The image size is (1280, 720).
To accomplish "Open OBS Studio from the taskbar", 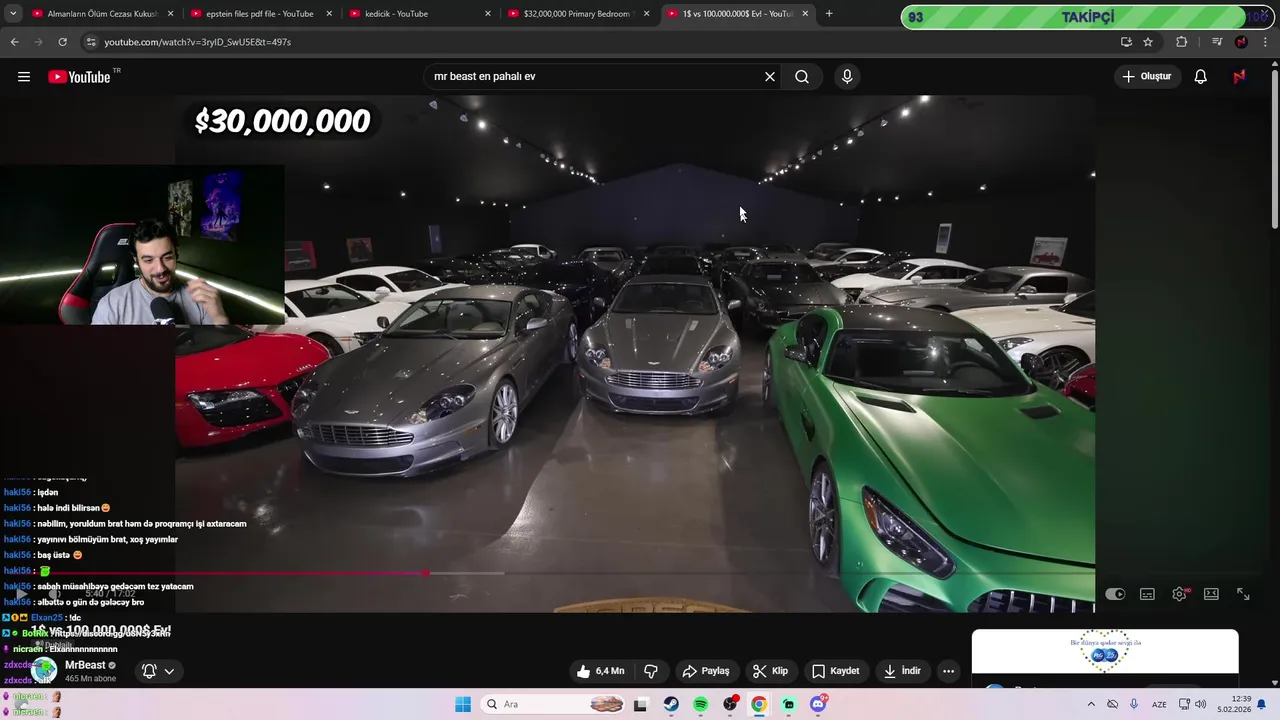I will pos(730,704).
